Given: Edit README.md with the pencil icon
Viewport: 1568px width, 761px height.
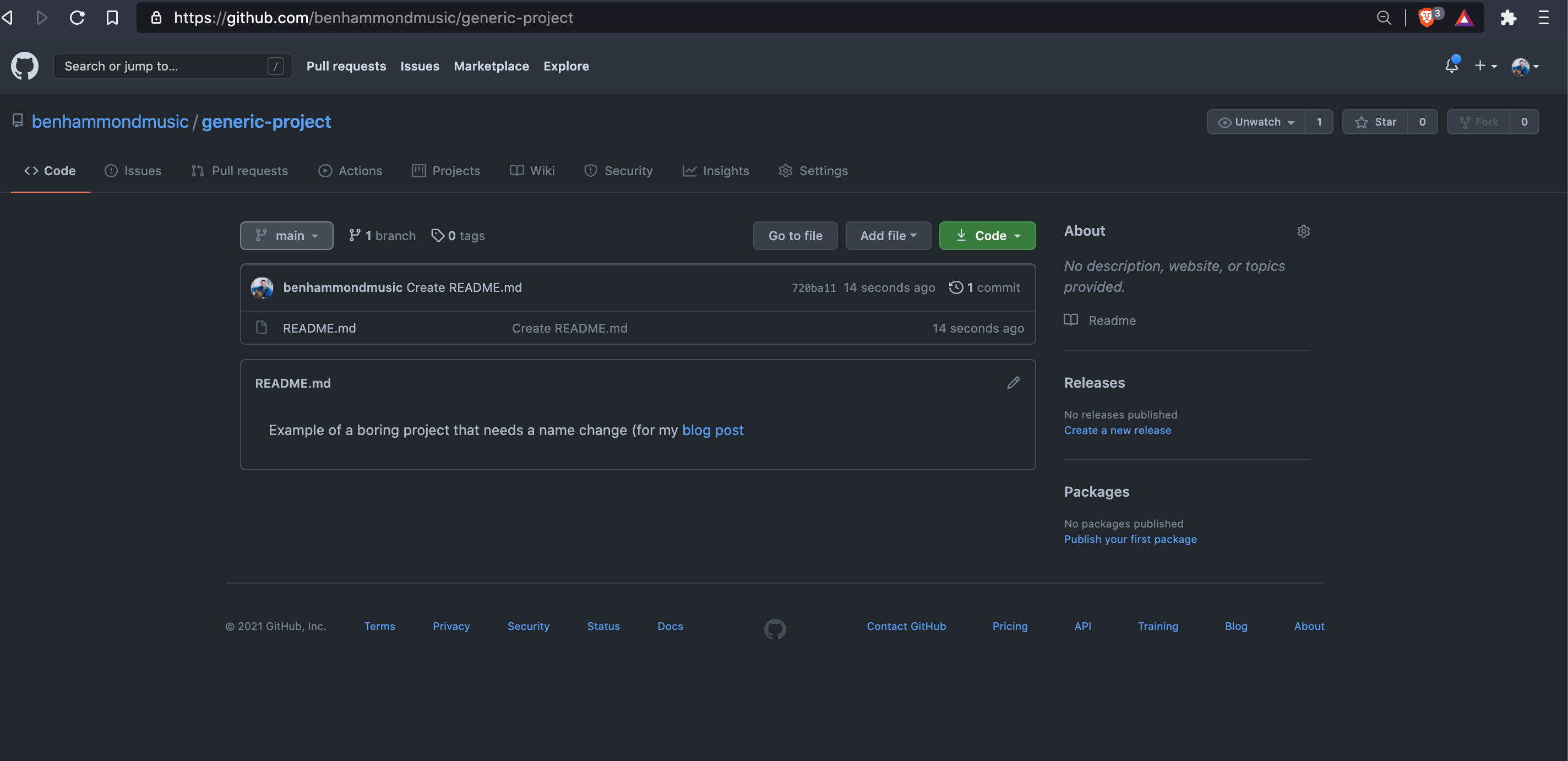Looking at the screenshot, I should pos(1013,383).
